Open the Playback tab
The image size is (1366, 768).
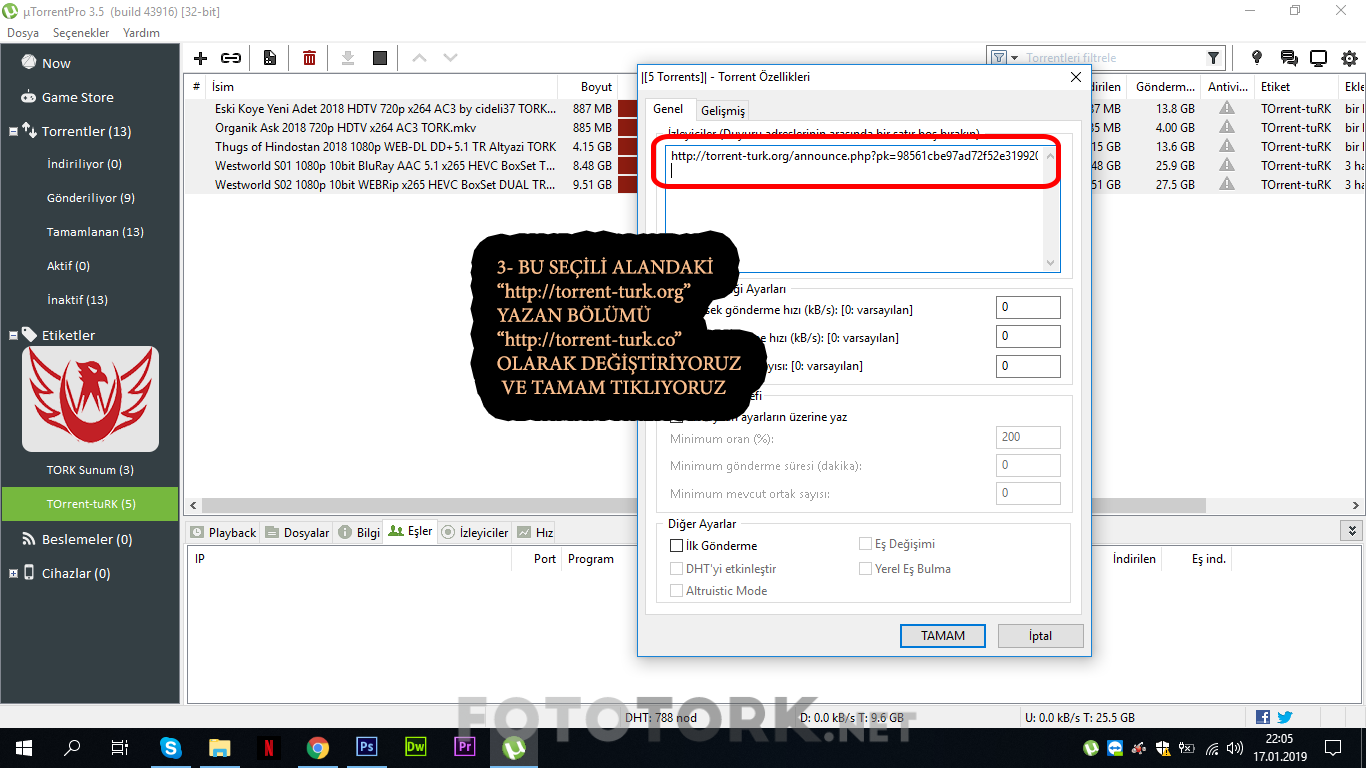tap(224, 533)
